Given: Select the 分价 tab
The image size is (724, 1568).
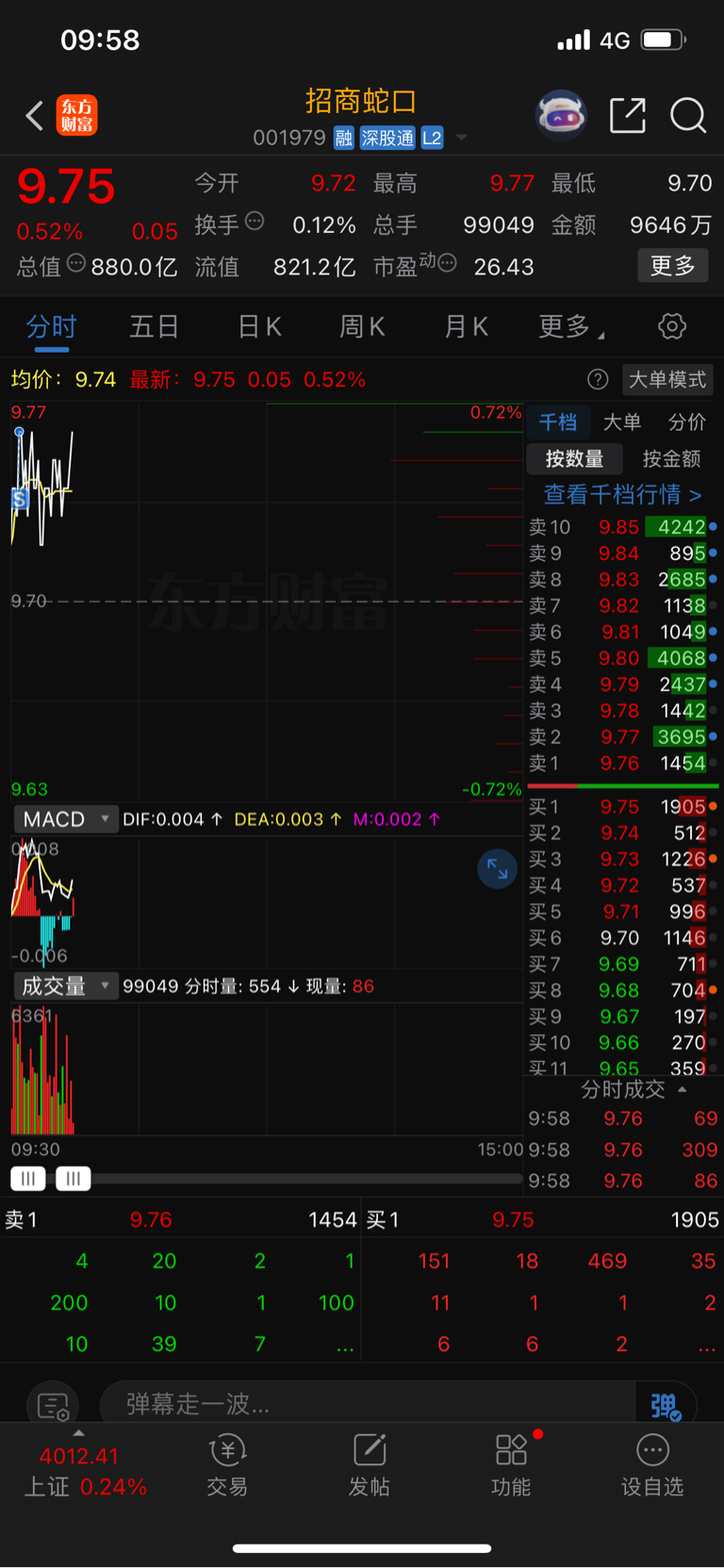Looking at the screenshot, I should (x=687, y=421).
